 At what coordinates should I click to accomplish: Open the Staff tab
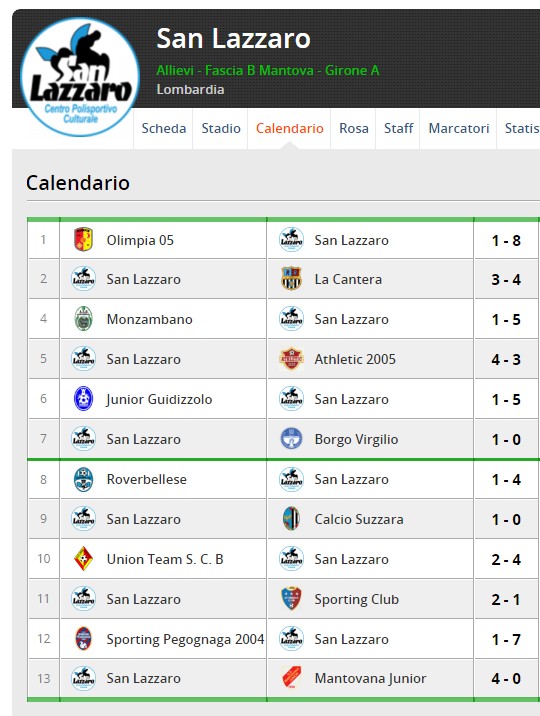(x=398, y=128)
